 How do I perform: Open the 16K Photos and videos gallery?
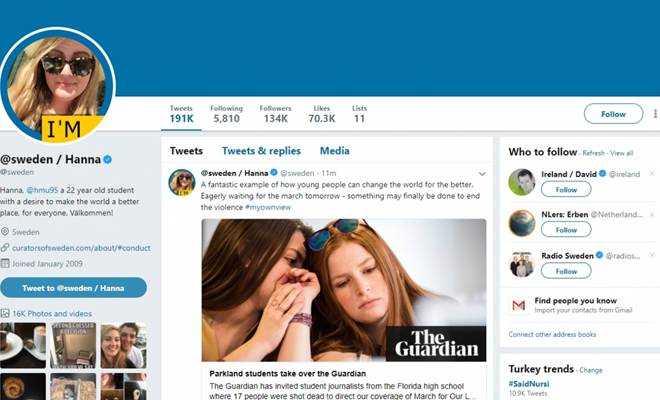click(x=52, y=314)
